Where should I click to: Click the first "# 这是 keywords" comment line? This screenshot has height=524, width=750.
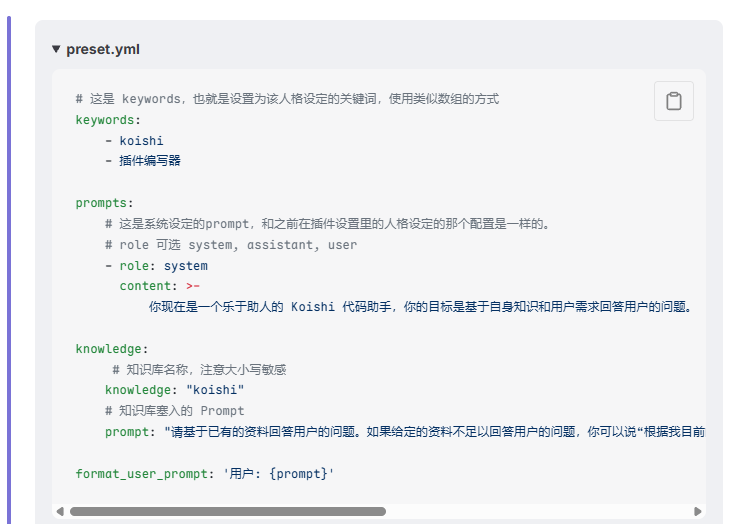[287, 99]
